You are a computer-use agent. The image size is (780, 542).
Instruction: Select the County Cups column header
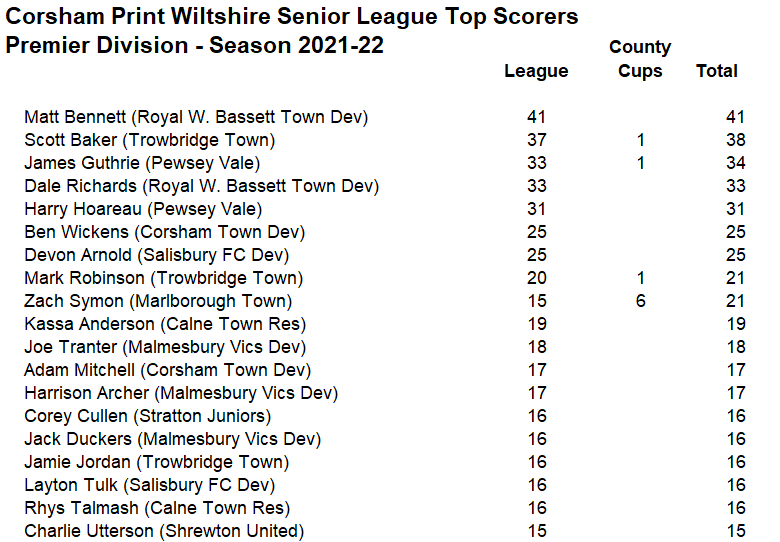click(x=640, y=59)
